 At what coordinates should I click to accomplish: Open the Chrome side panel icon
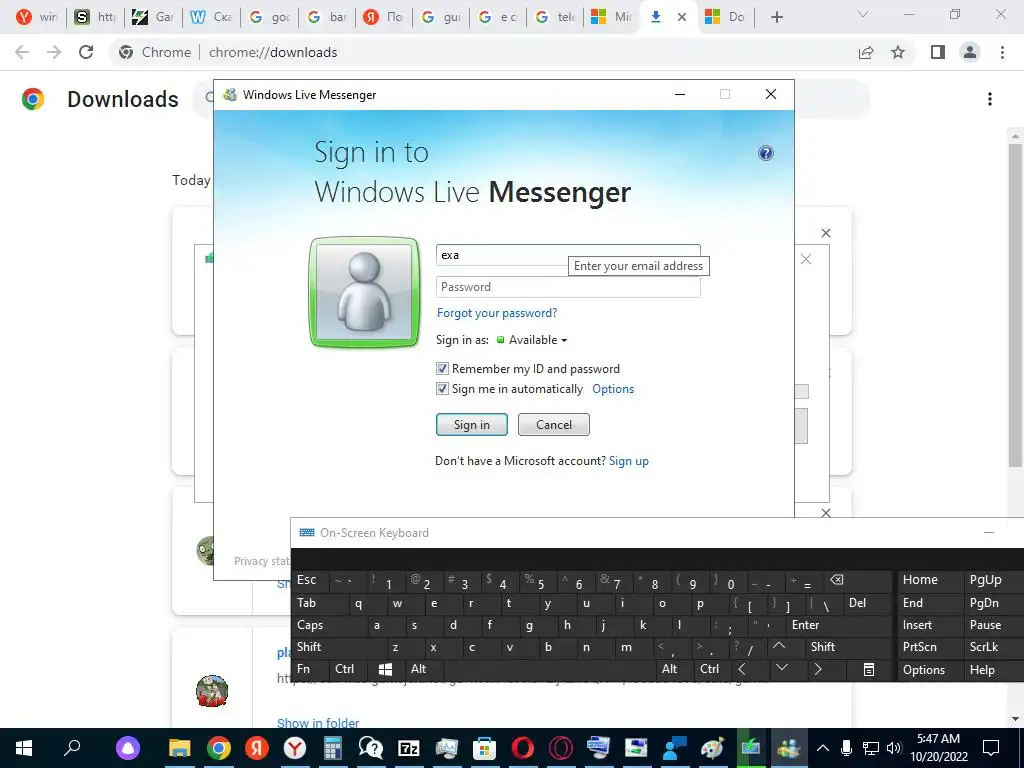[x=938, y=52]
